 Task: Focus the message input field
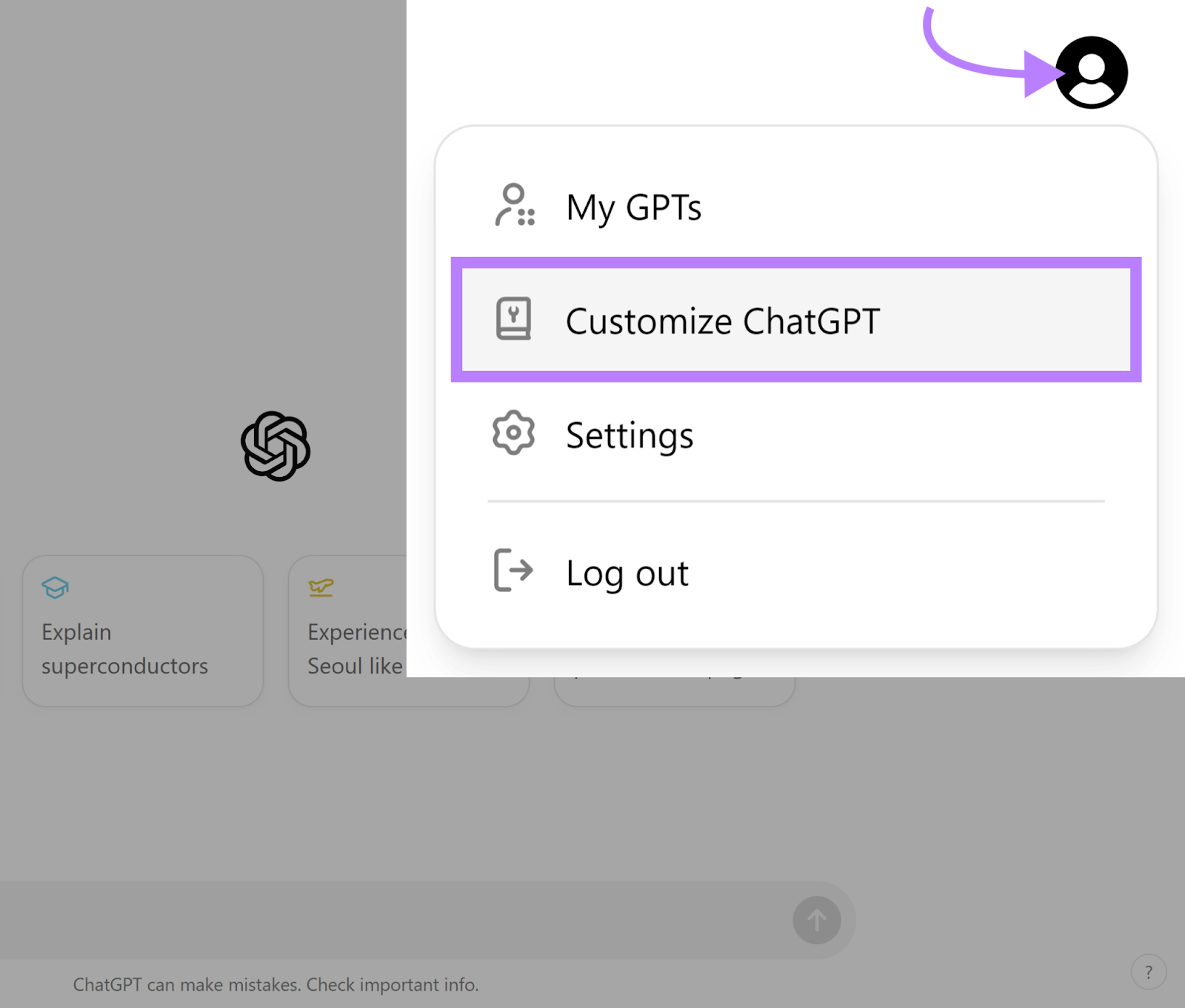393,920
